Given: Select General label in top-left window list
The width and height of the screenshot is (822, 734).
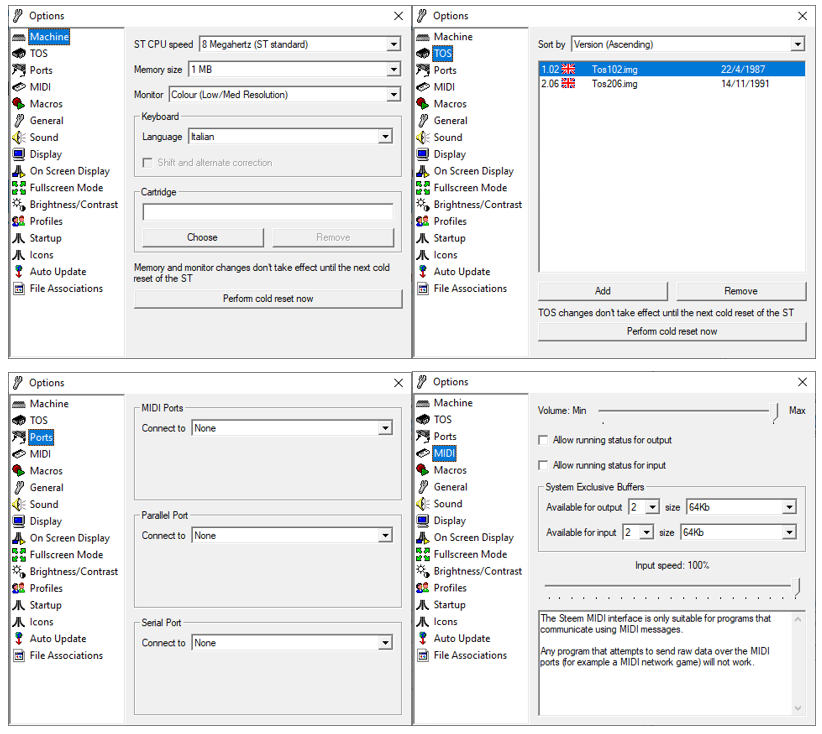Looking at the screenshot, I should (47, 121).
